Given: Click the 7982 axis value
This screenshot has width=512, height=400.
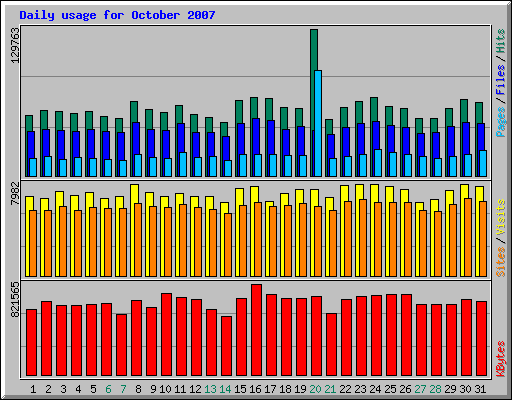Looking at the screenshot, I should (x=15, y=193).
